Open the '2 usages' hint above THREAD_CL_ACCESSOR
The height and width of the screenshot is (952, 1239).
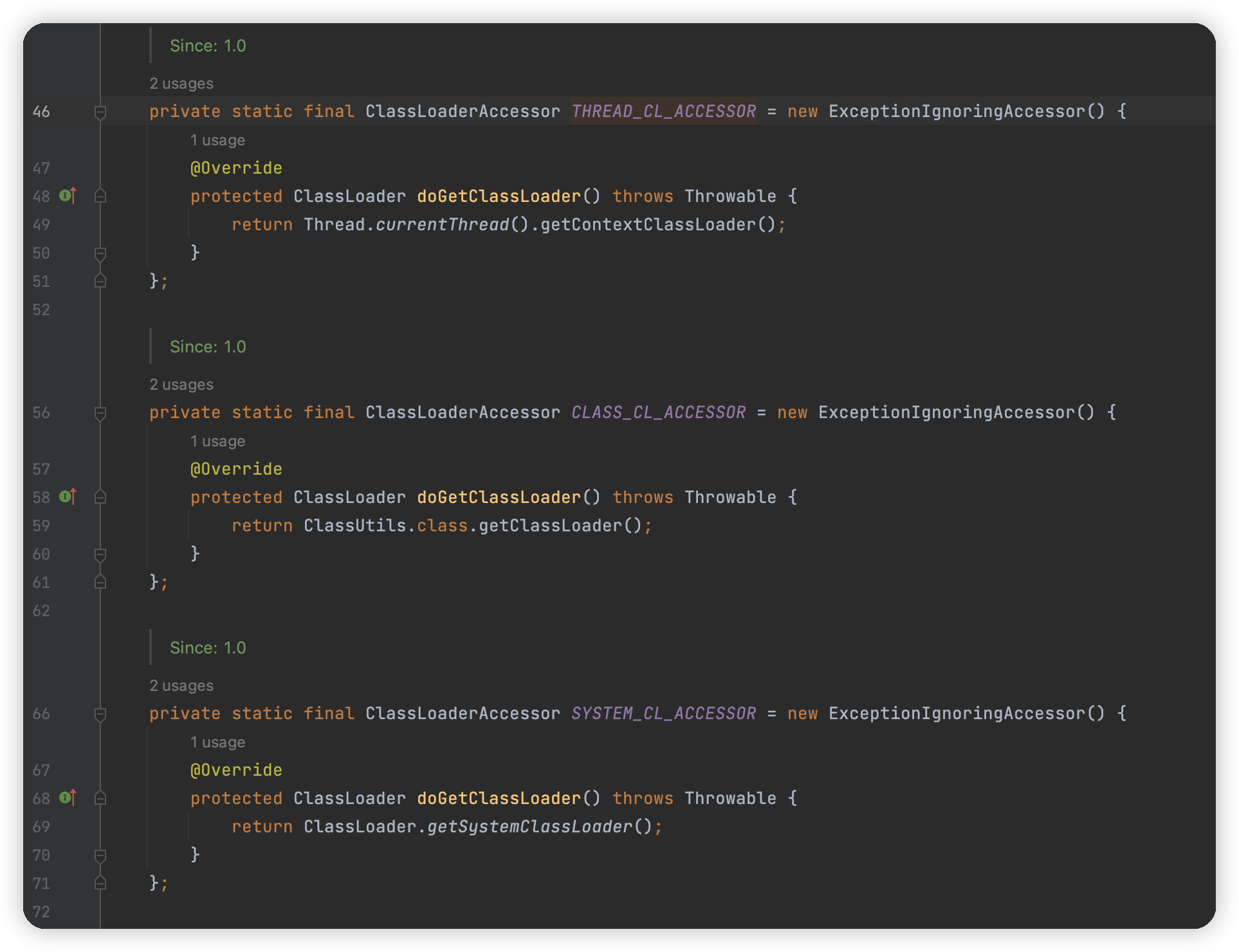[181, 84]
